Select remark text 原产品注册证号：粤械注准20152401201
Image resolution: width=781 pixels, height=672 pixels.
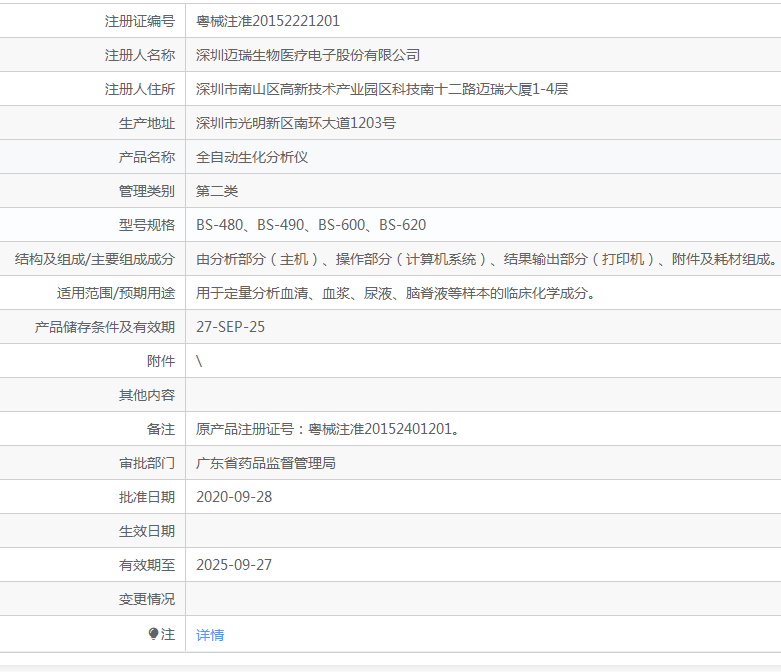pos(327,429)
